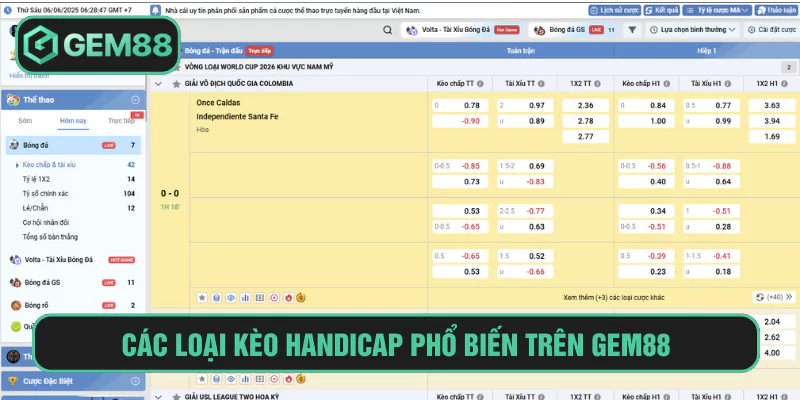Collapse the Giải Vô Địch Quốc Gia Colombia league
Screen dimensions: 800x400
click(158, 84)
